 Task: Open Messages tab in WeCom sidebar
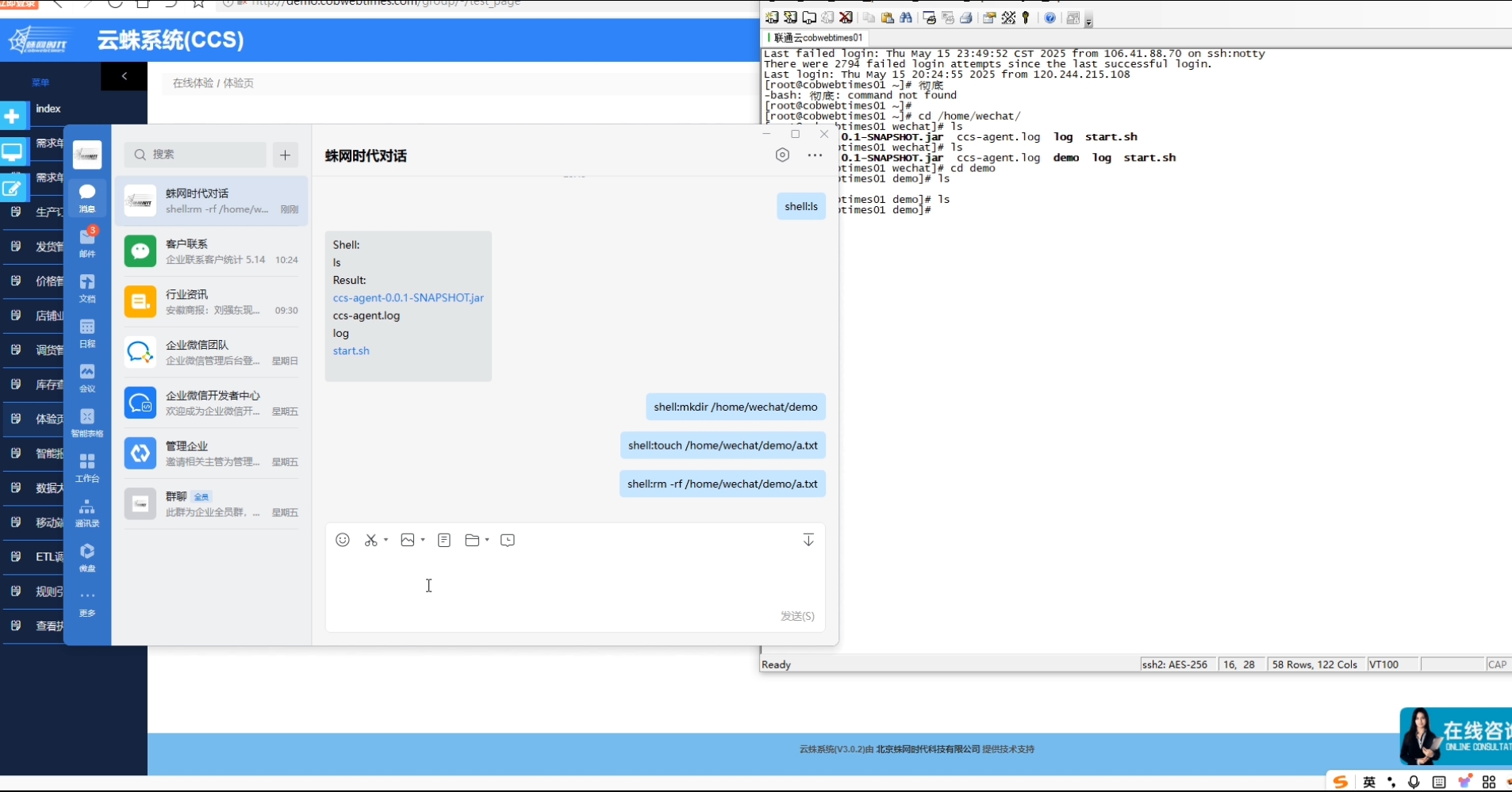[x=87, y=197]
